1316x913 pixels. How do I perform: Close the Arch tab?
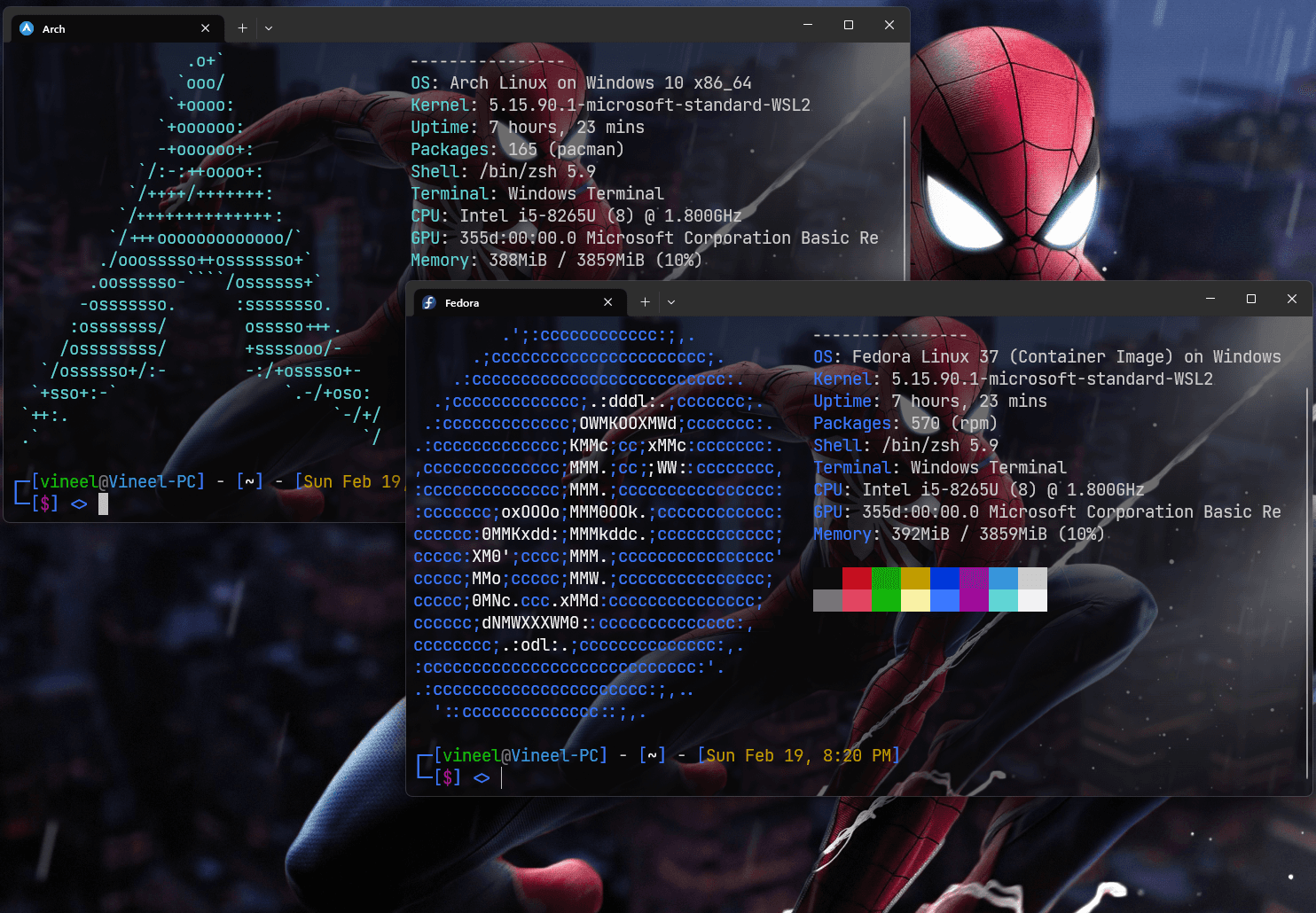[x=206, y=28]
